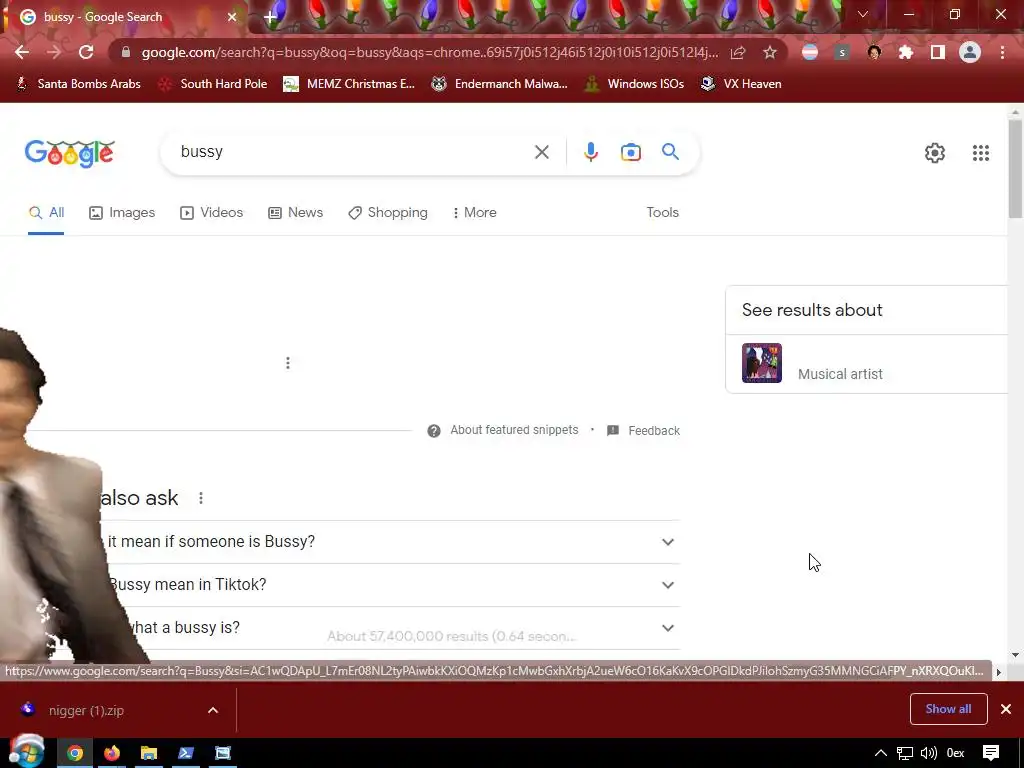The width and height of the screenshot is (1024, 768).
Task: Launch Firefox from the taskbar
Action: 112,754
